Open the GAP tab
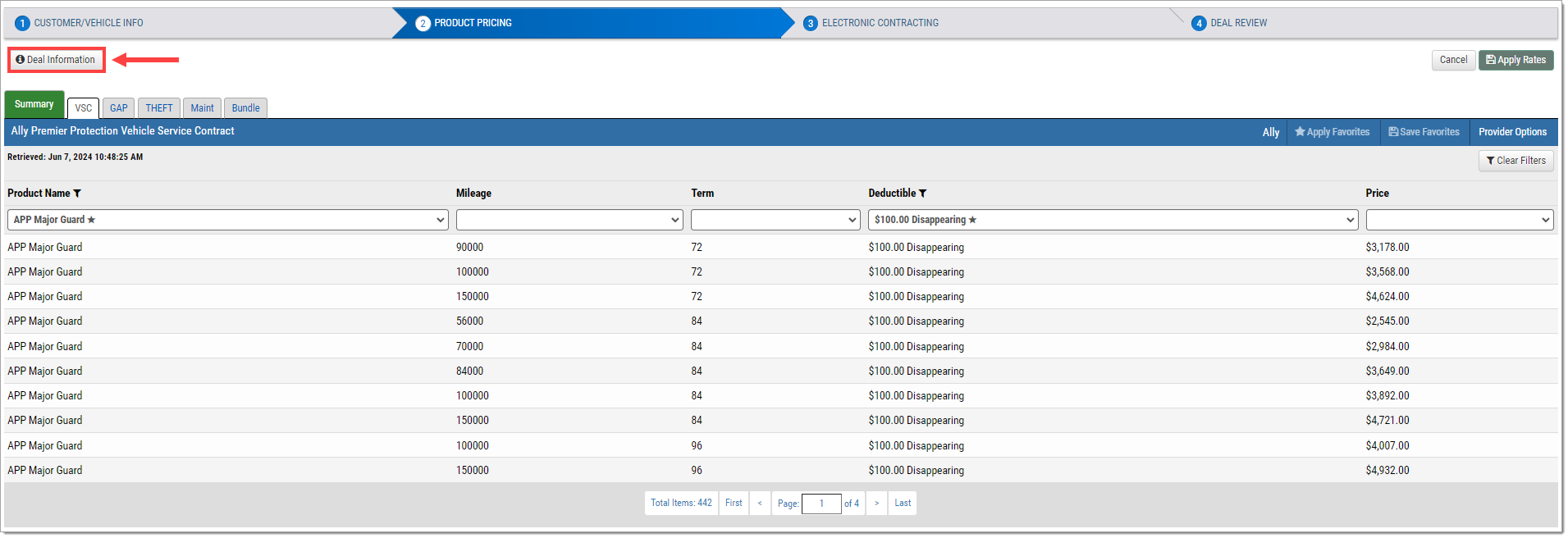The height and width of the screenshot is (538, 1568). 119,108
